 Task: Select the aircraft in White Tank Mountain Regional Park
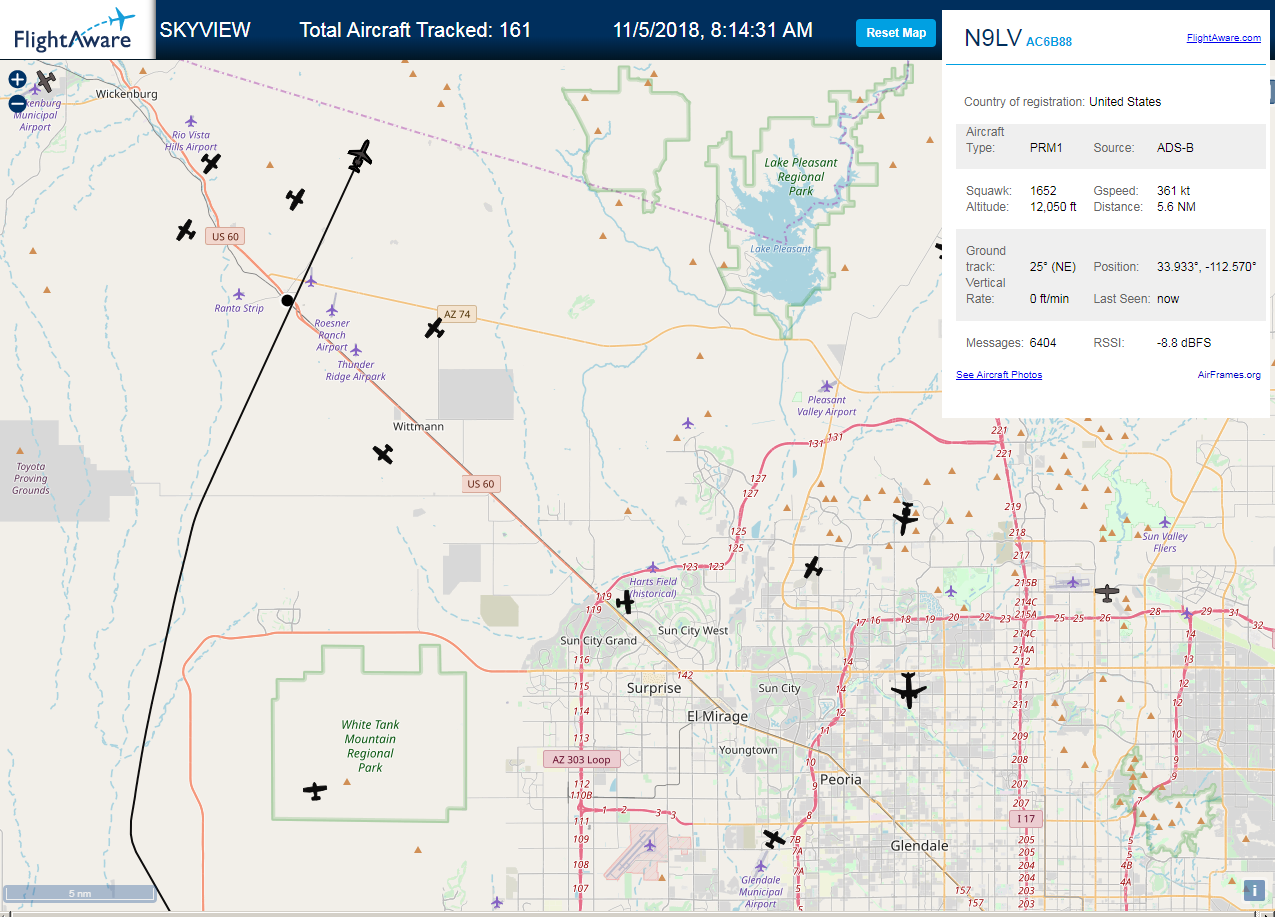(315, 791)
